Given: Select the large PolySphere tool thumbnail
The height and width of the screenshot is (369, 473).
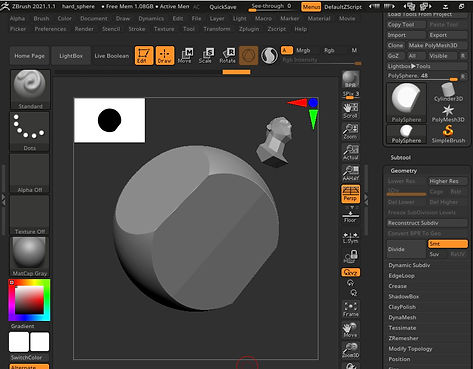Looking at the screenshot, I should (406, 103).
